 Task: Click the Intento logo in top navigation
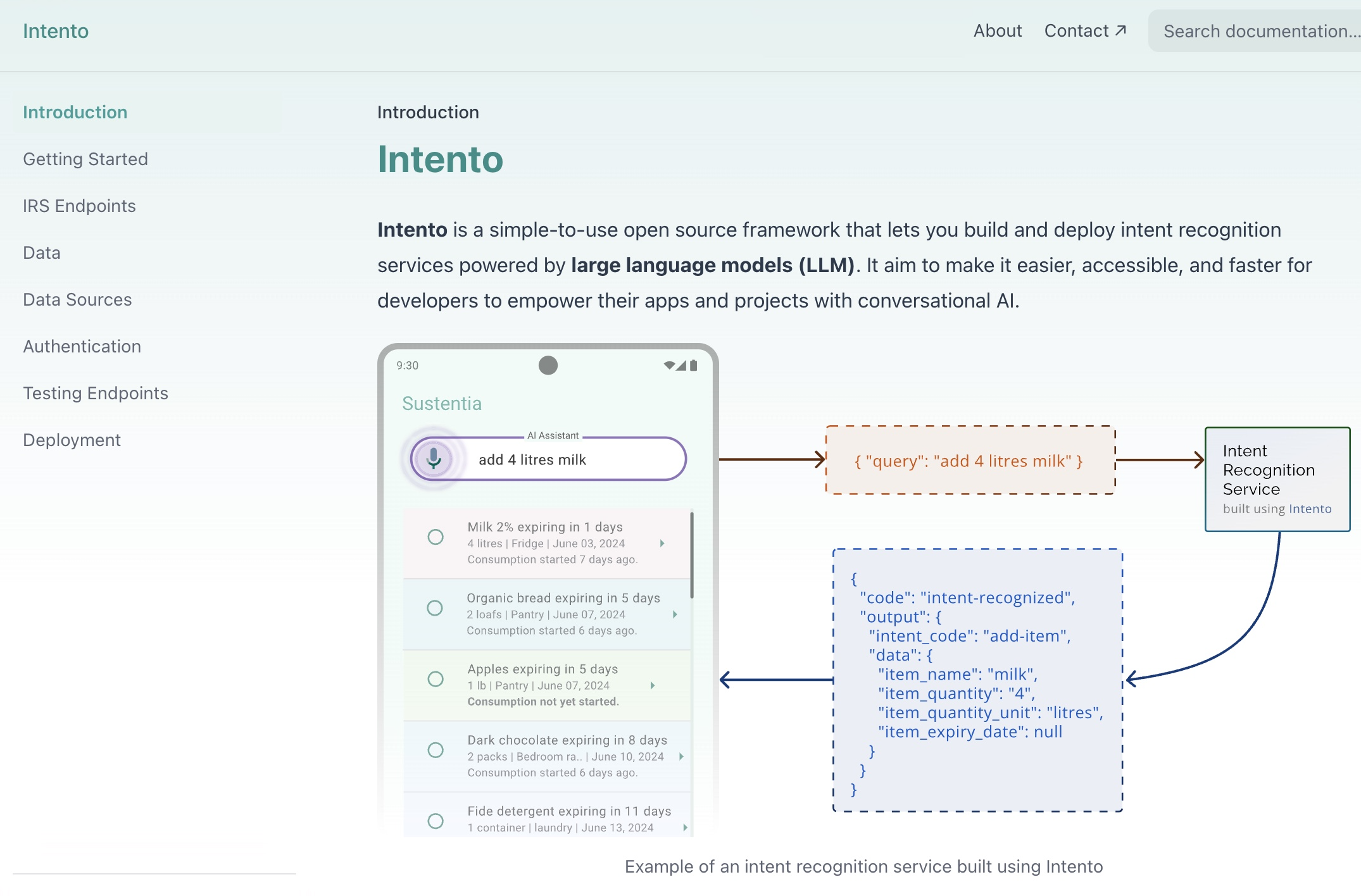point(55,30)
